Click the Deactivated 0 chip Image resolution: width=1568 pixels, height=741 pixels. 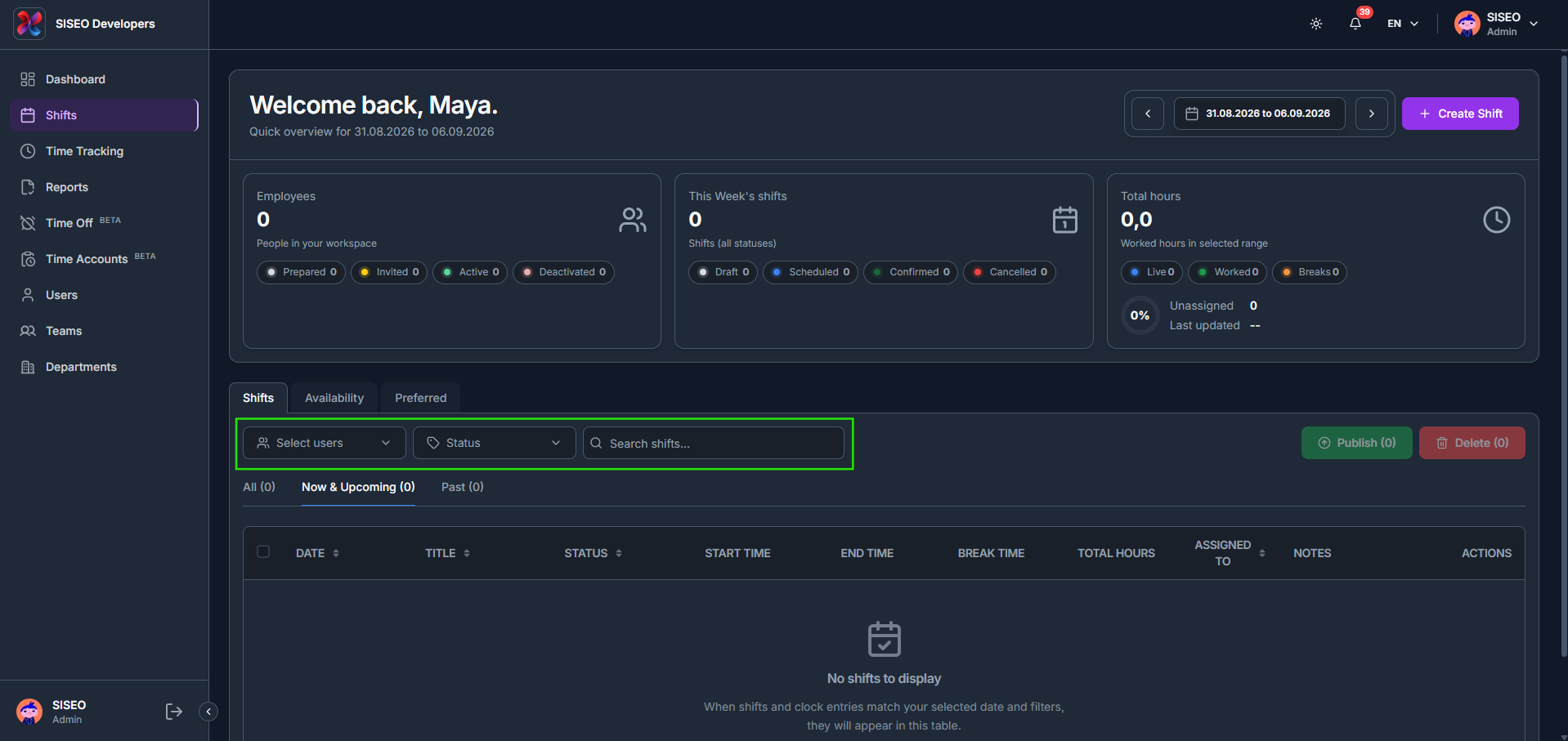(563, 272)
